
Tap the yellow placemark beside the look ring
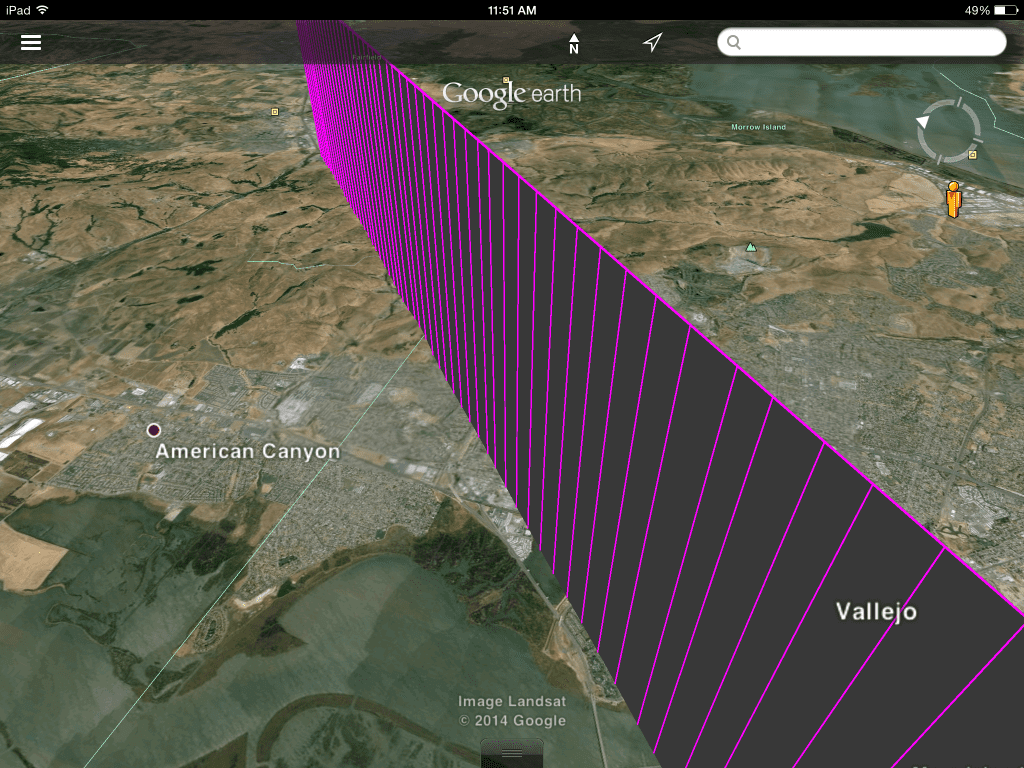pos(973,155)
